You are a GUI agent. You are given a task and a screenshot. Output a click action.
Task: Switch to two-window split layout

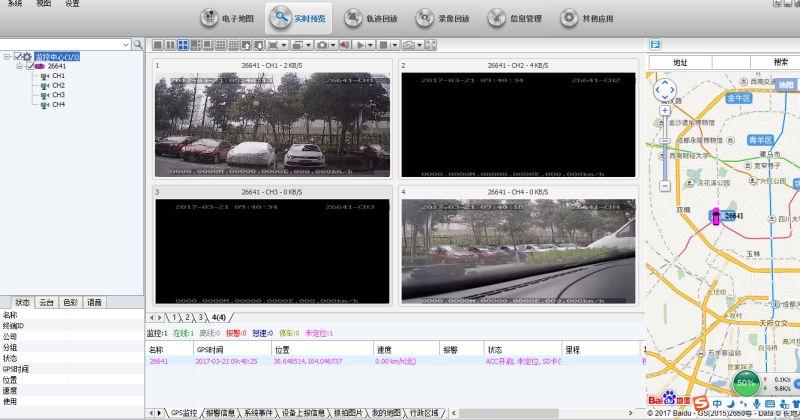click(170, 45)
